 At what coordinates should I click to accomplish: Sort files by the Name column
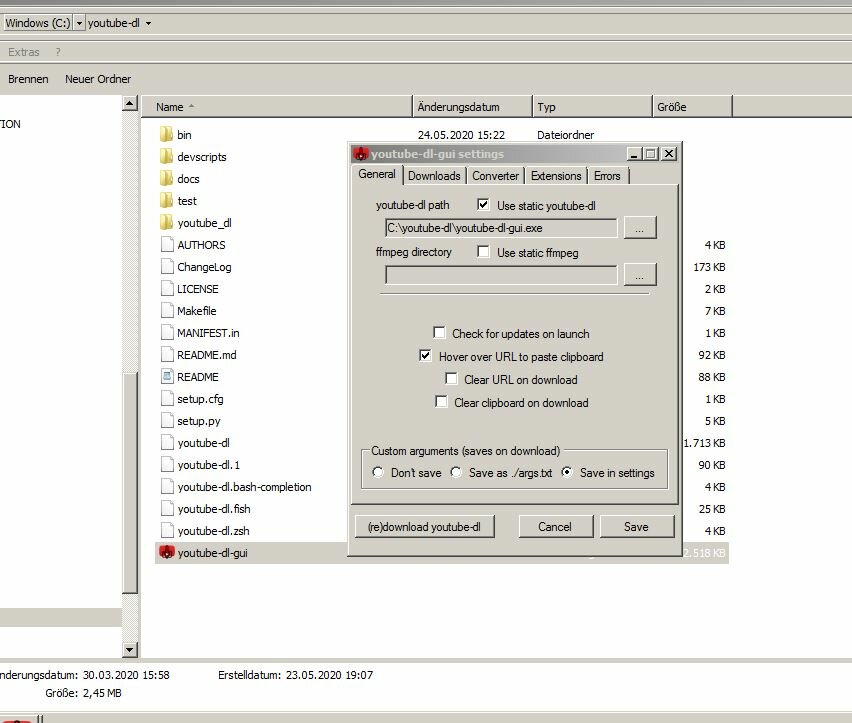[277, 106]
